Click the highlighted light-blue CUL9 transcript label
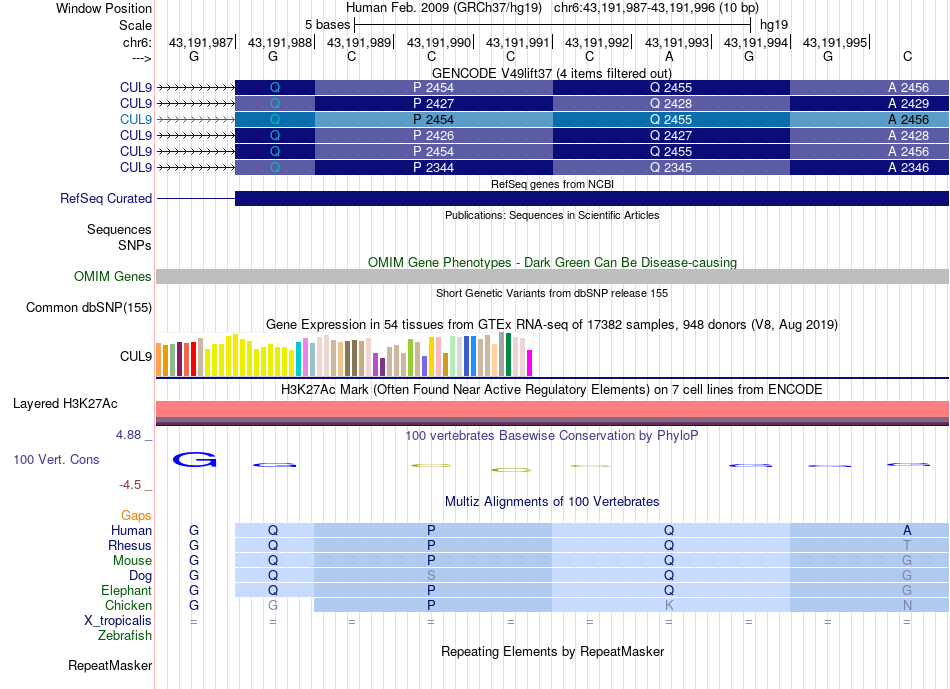 coord(136,119)
